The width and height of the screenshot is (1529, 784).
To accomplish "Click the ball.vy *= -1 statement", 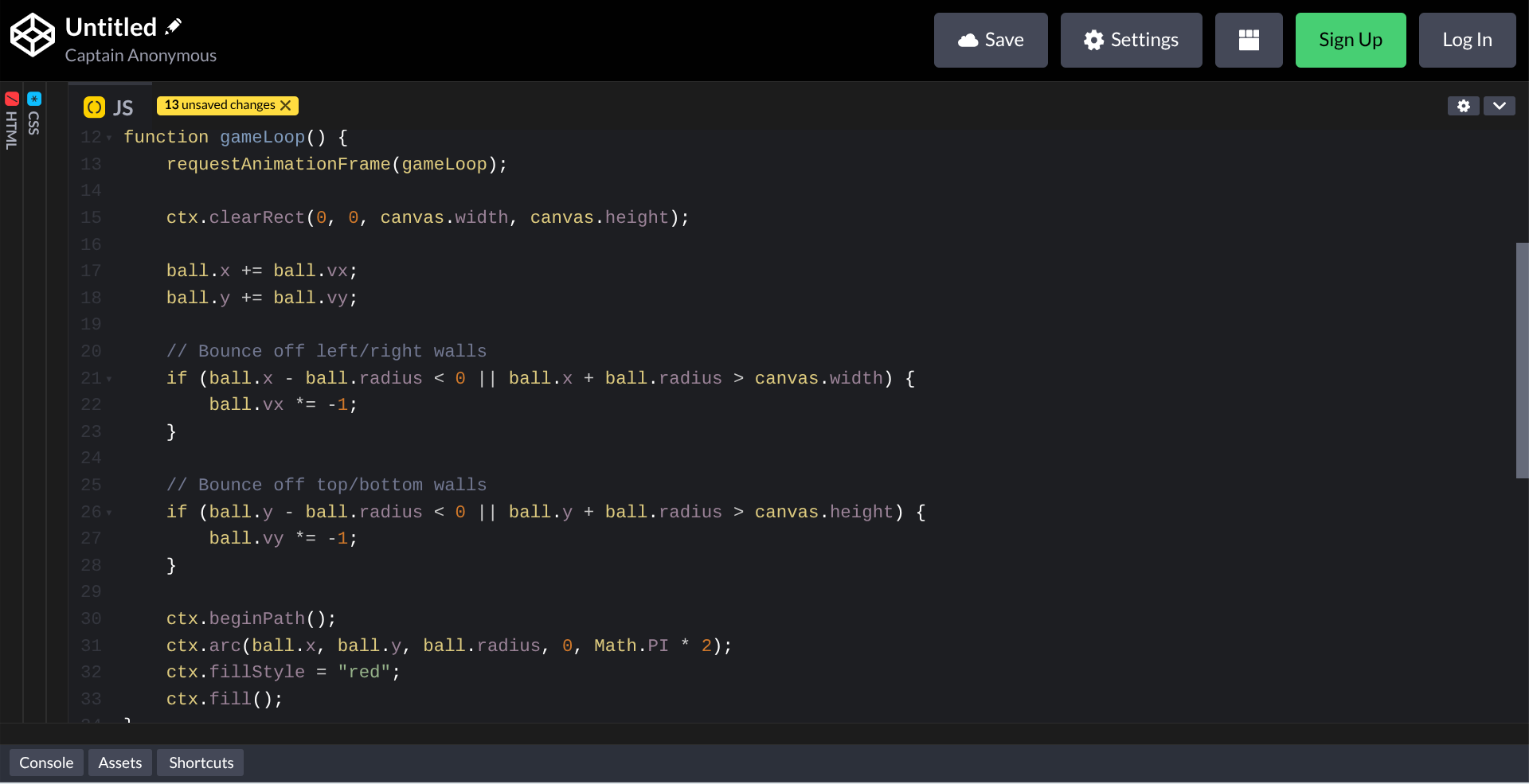I will (284, 538).
